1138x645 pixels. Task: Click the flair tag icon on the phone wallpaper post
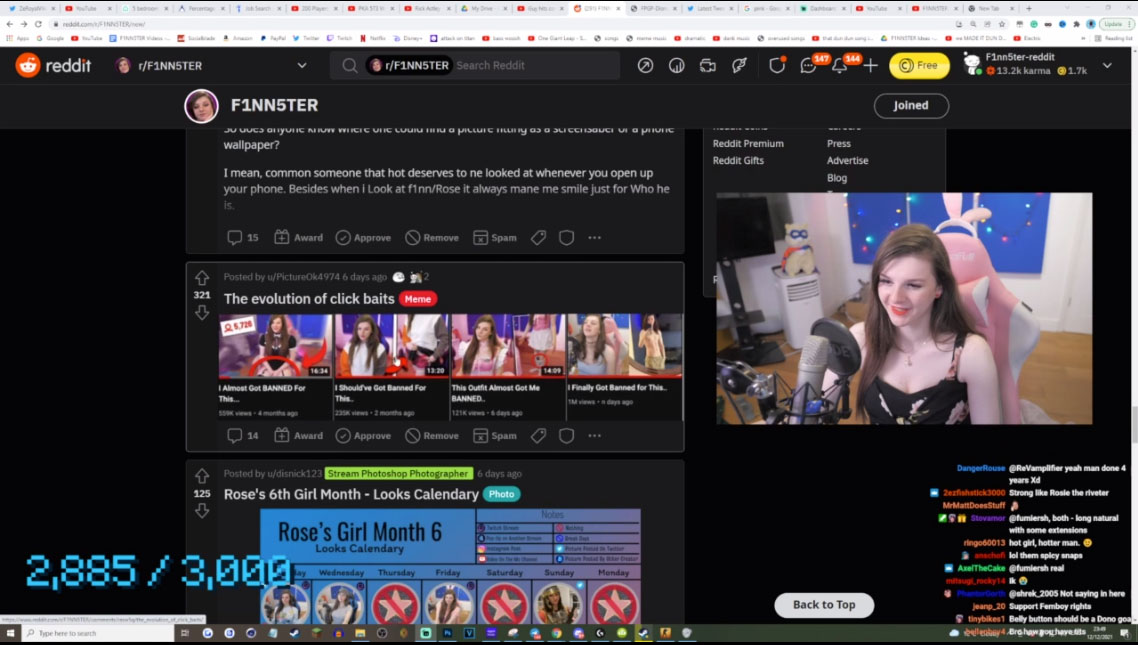(x=538, y=237)
